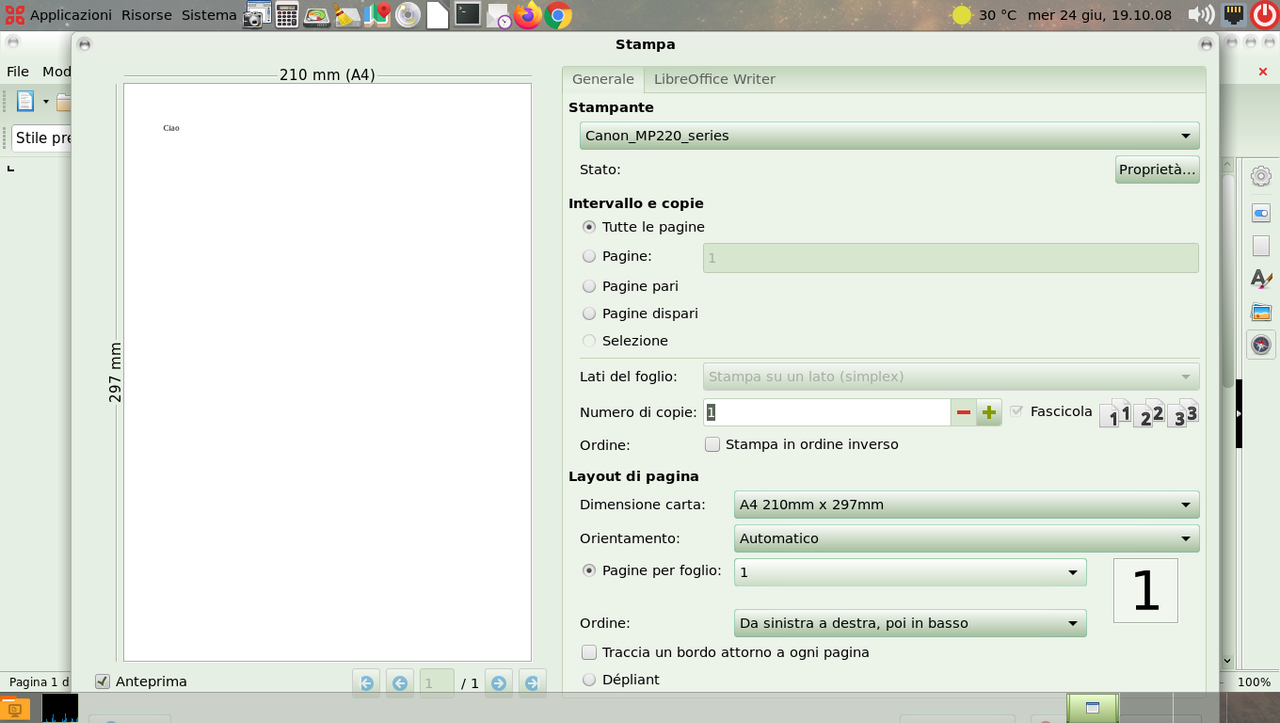
Task: Open the Orientamento dropdown
Action: pos(966,539)
